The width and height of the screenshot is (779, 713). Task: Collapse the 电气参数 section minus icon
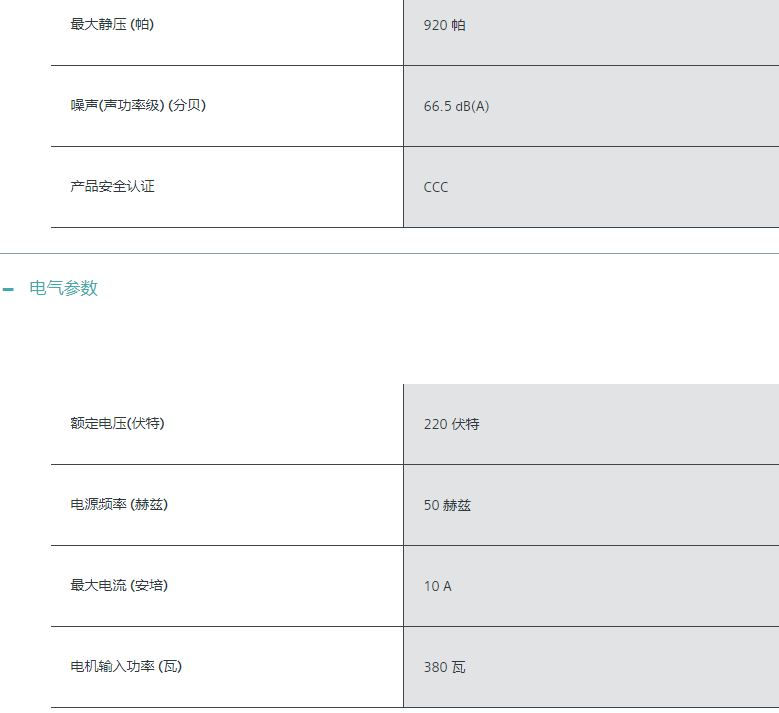pyautogui.click(x=8, y=289)
